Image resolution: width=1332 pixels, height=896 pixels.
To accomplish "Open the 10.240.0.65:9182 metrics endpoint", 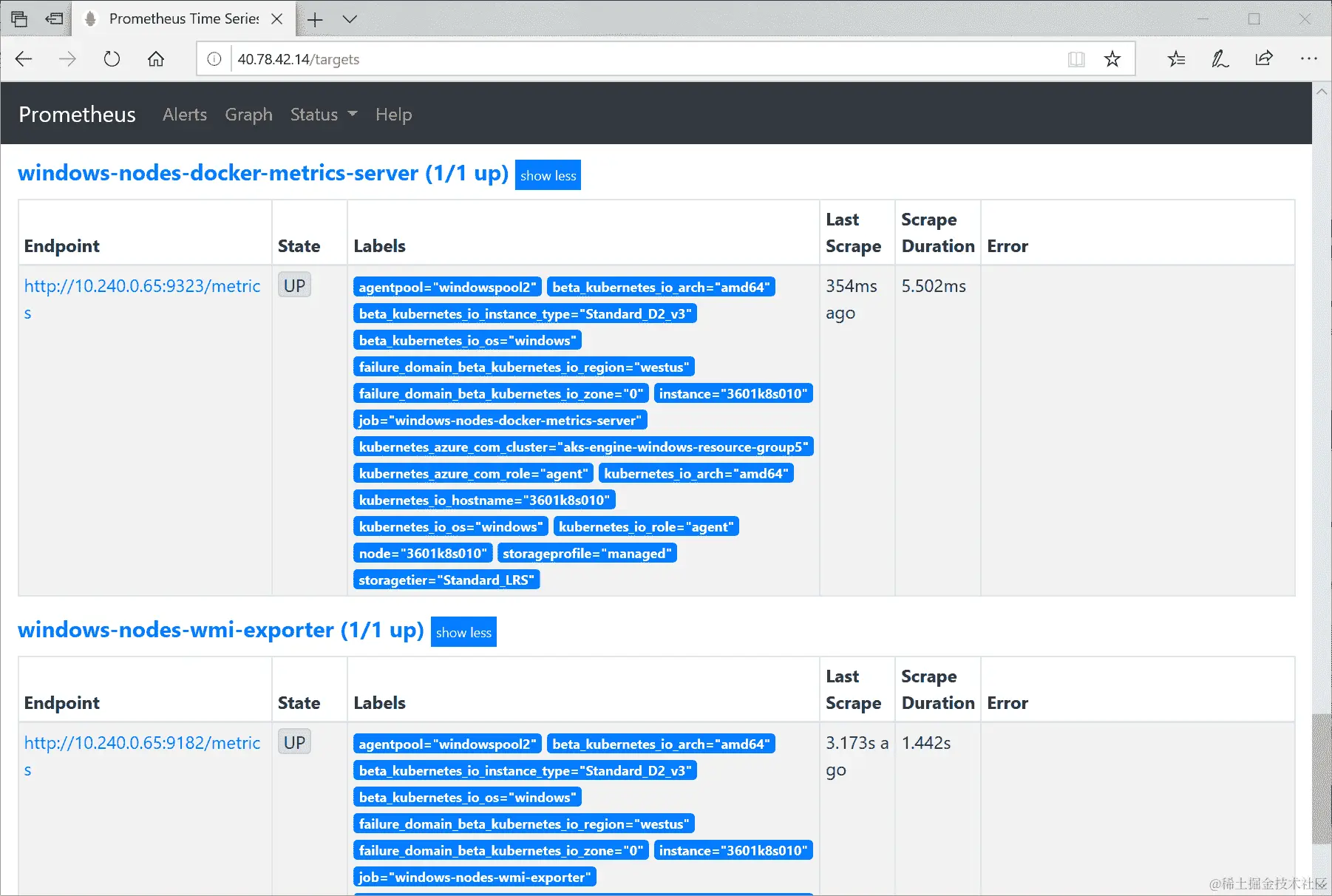I will click(x=142, y=756).
